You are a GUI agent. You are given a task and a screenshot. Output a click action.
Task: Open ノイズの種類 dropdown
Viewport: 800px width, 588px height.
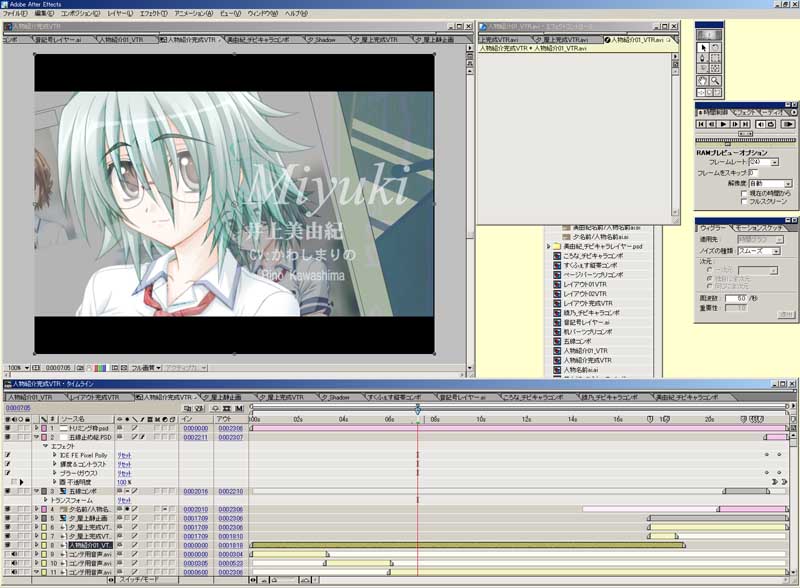(776, 251)
